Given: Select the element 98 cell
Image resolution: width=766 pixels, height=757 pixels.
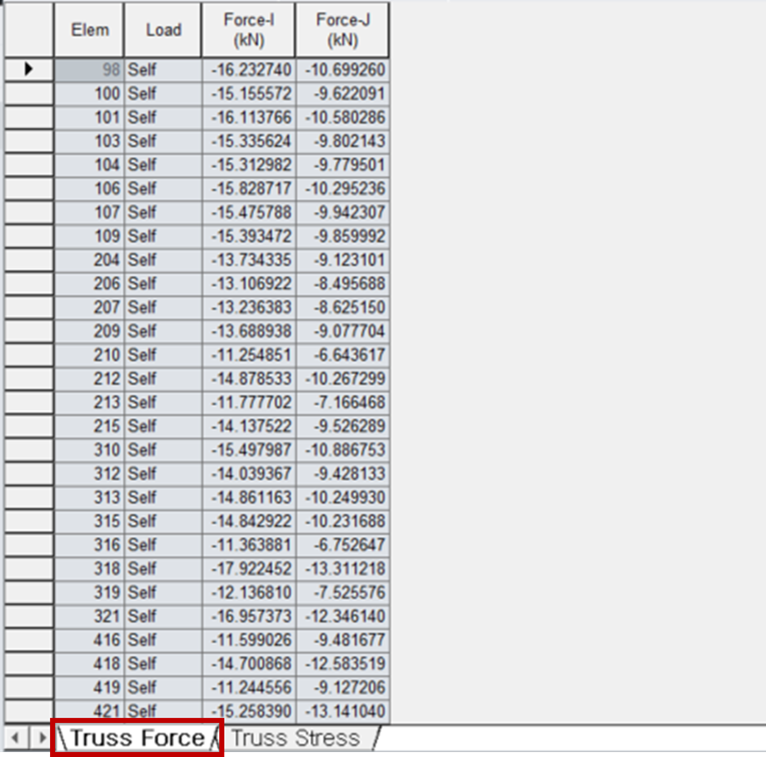Looking at the screenshot, I should click(89, 70).
